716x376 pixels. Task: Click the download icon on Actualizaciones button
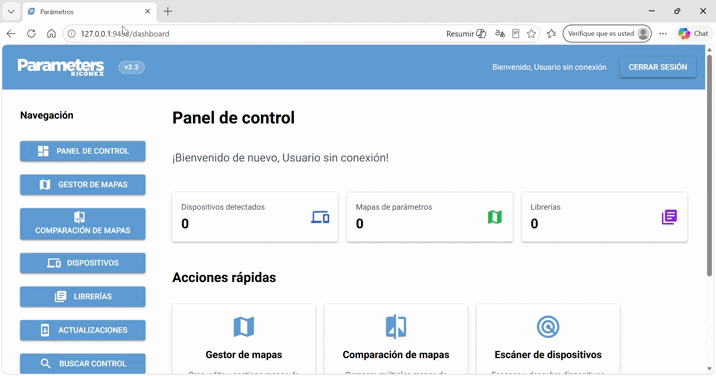click(45, 330)
